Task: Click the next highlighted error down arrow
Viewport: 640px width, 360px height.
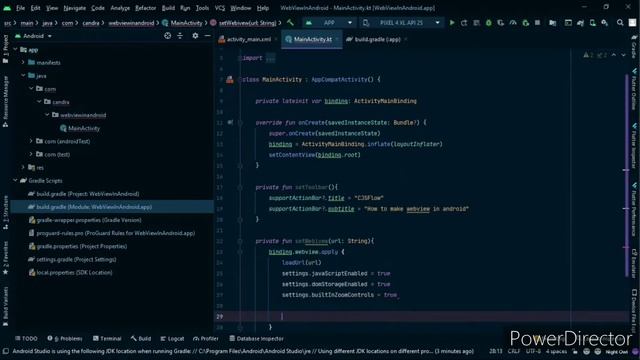Action: point(623,55)
